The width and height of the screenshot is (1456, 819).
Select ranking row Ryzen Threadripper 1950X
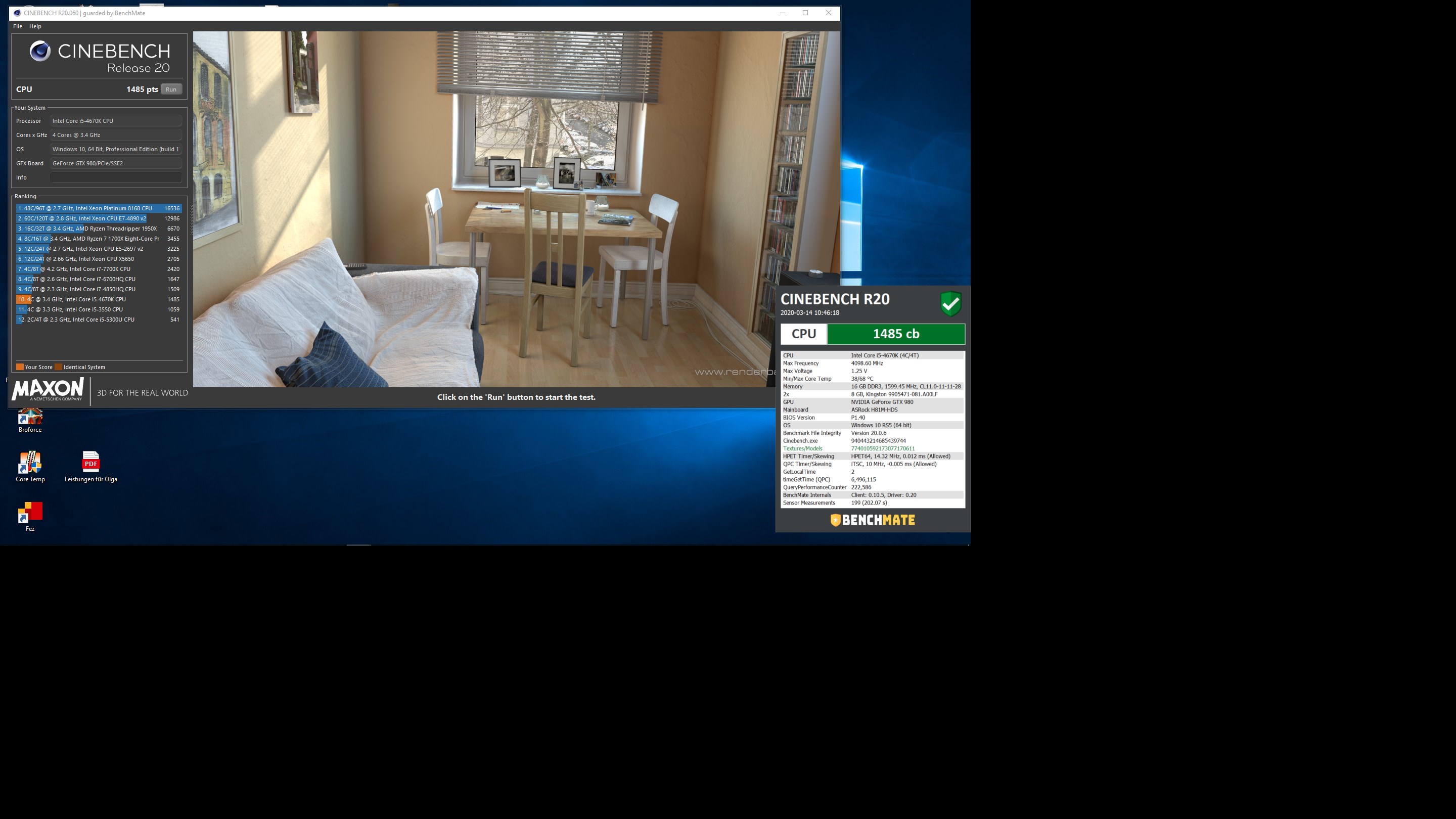(x=99, y=229)
